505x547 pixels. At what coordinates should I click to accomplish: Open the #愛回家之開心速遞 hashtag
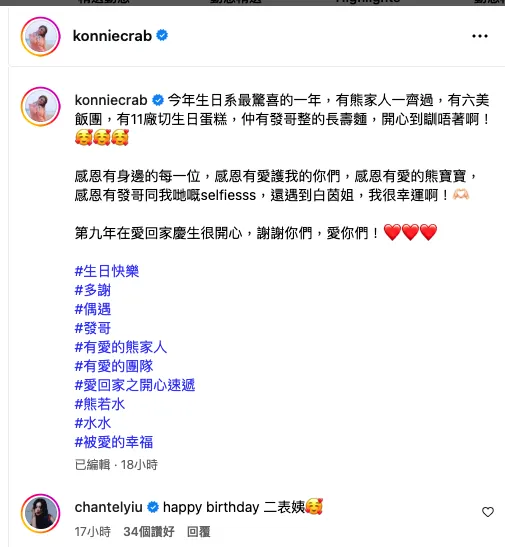(x=135, y=385)
